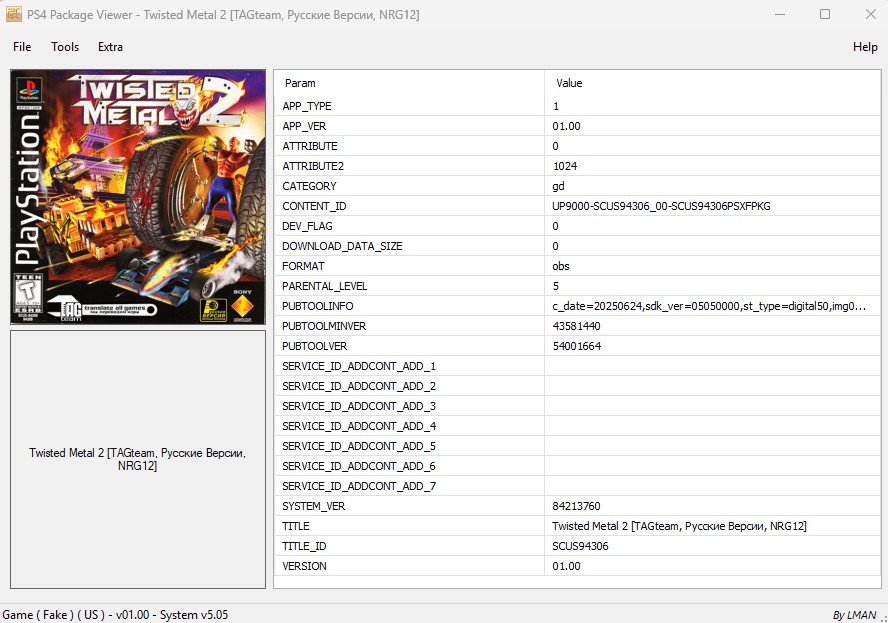Select the SERVICE_ID_ADDCONT_ADD_3 row
888x623 pixels.
tap(577, 406)
